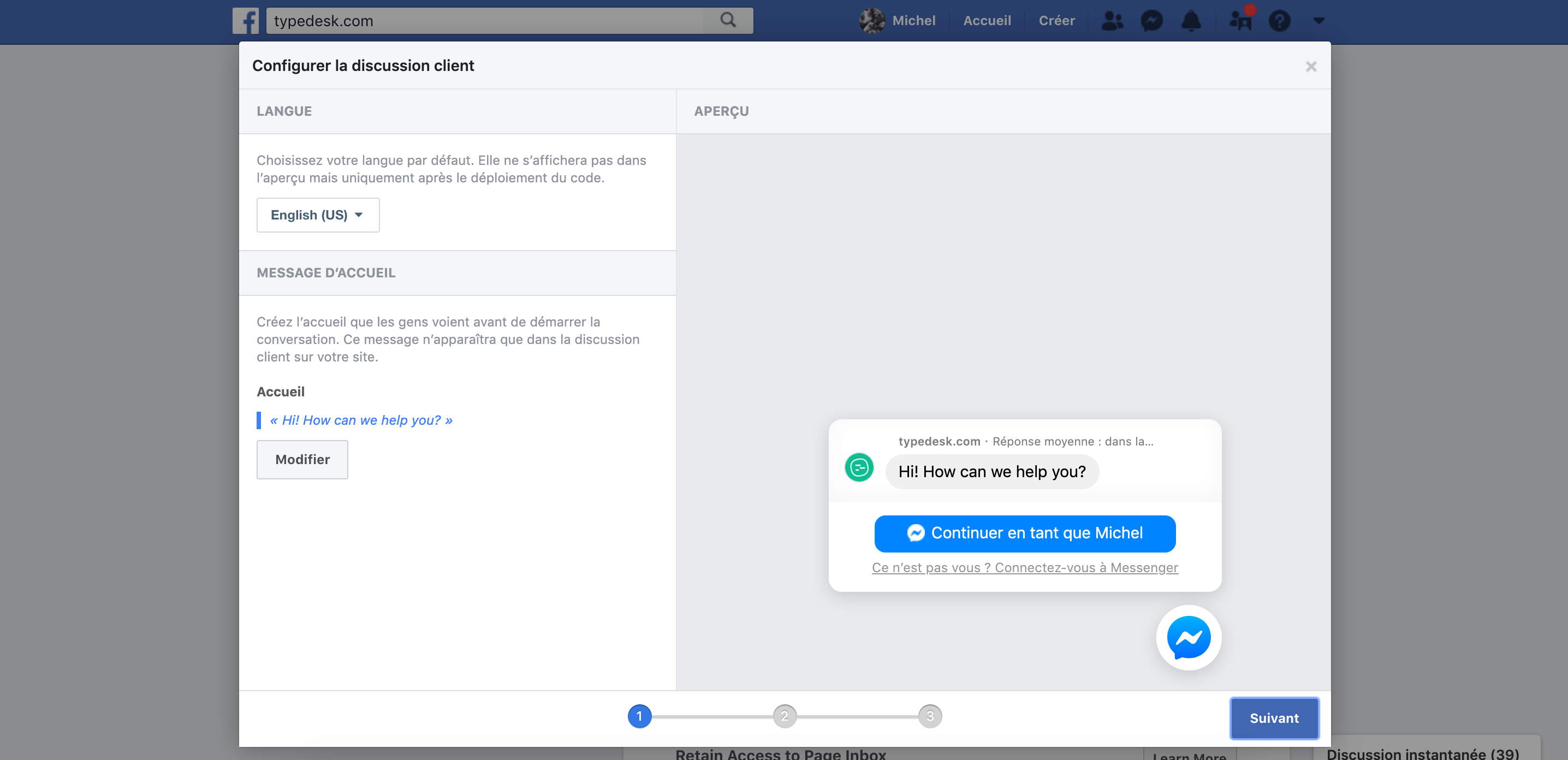Open the friend requests icon
This screenshot has height=760, width=1568.
(1112, 21)
